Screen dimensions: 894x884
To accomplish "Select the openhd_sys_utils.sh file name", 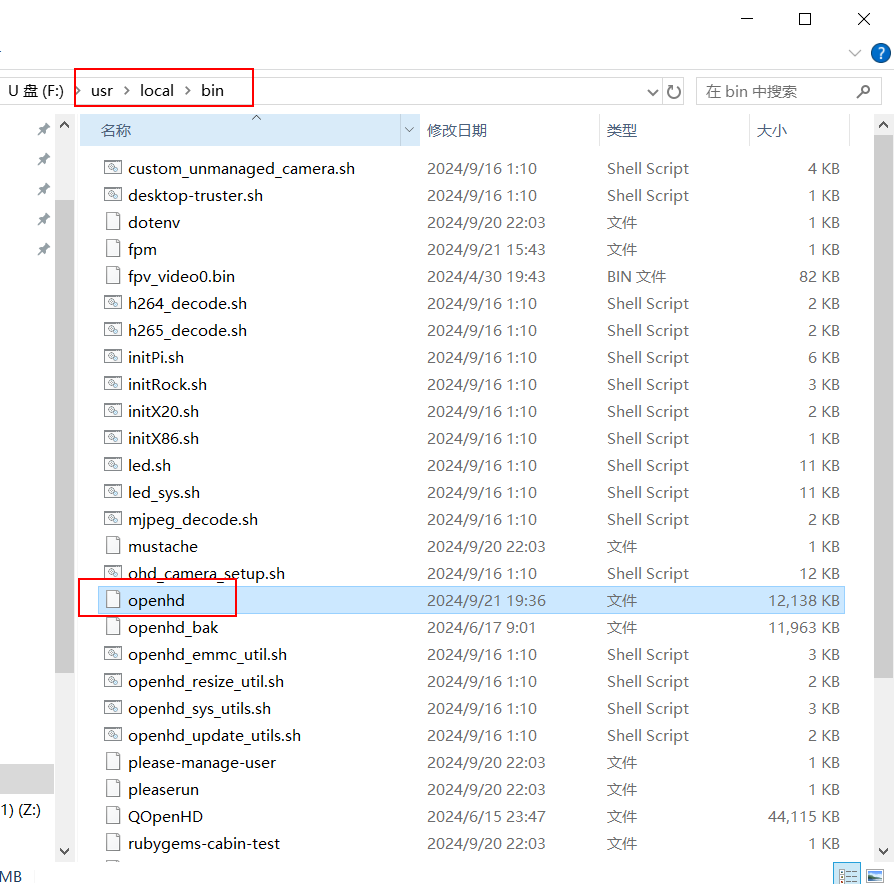I will pos(200,708).
